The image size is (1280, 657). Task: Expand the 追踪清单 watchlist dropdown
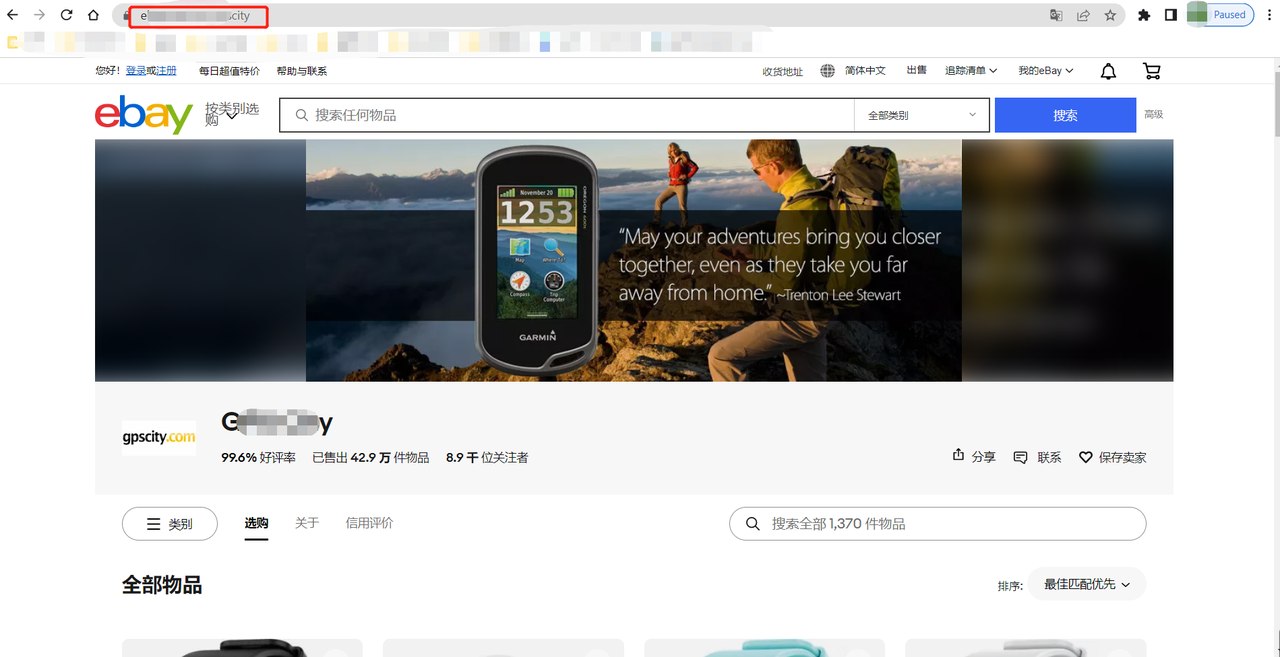[970, 71]
